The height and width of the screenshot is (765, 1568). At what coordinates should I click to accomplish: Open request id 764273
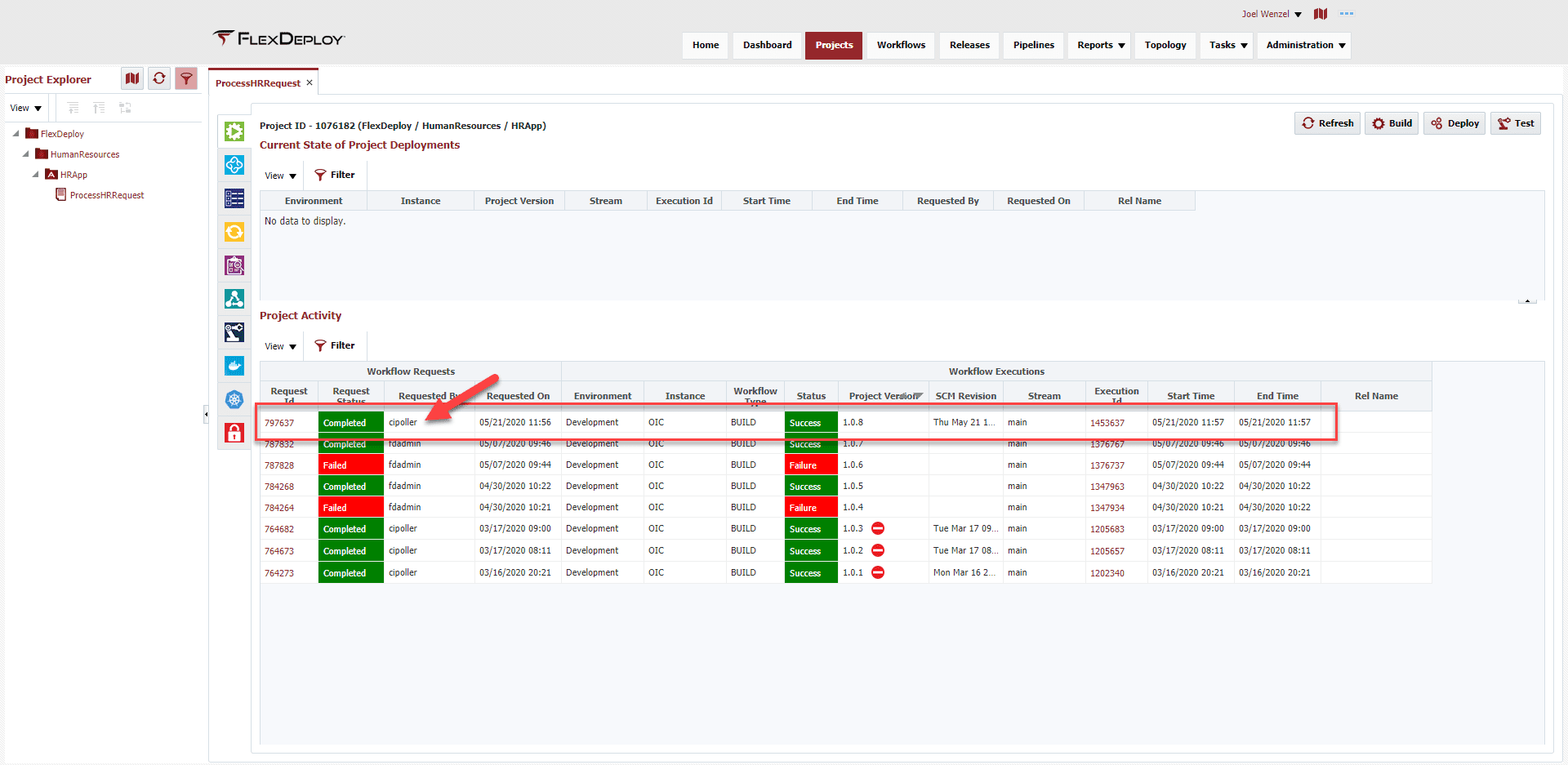[x=279, y=573]
